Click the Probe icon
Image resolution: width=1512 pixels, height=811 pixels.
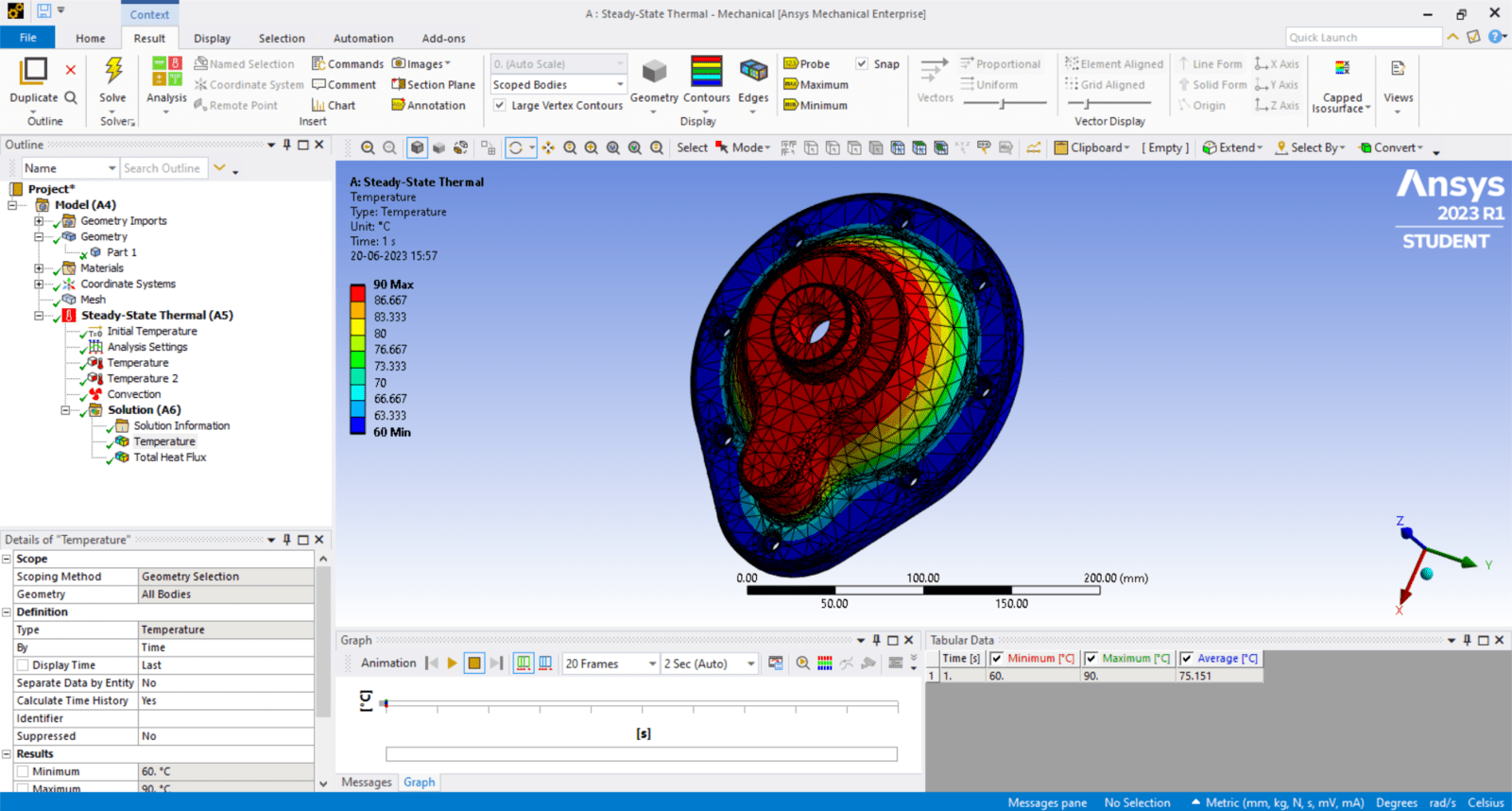coord(791,63)
